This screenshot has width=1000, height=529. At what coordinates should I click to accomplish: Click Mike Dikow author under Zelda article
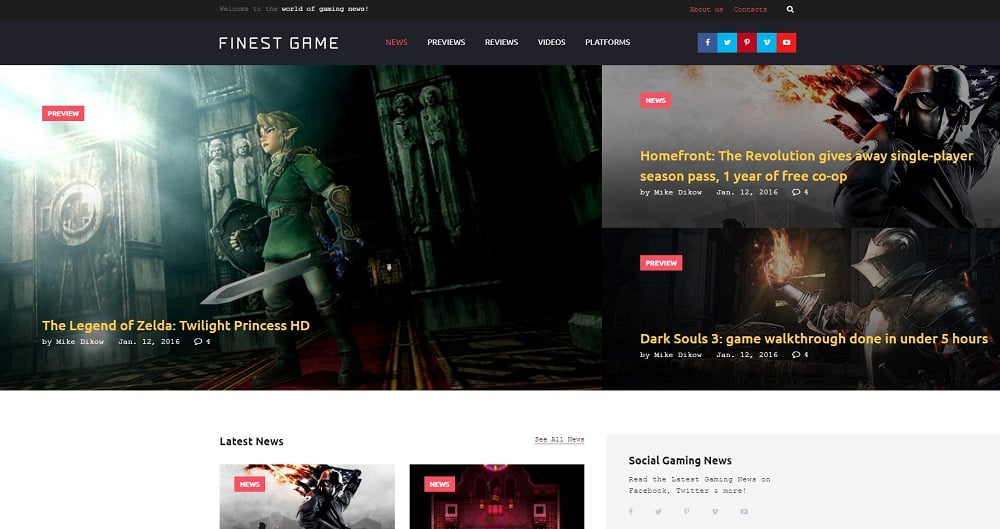coord(80,342)
